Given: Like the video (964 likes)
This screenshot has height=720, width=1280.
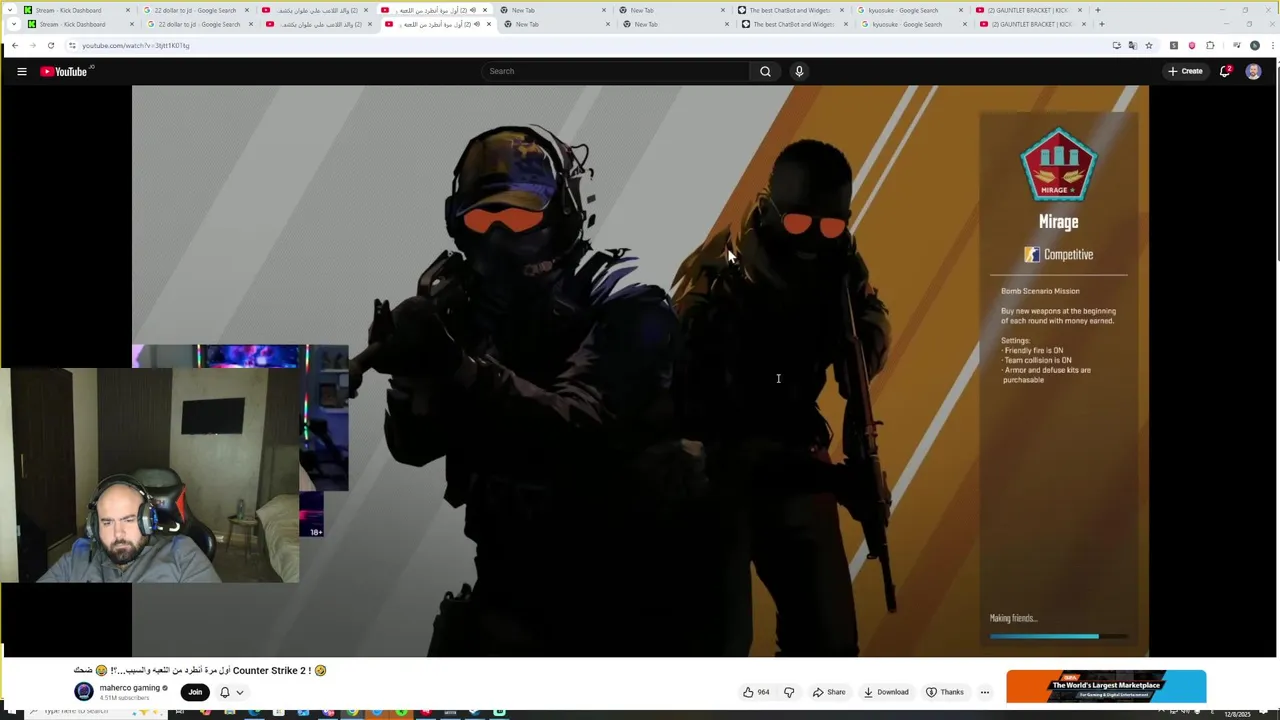Looking at the screenshot, I should click(756, 692).
